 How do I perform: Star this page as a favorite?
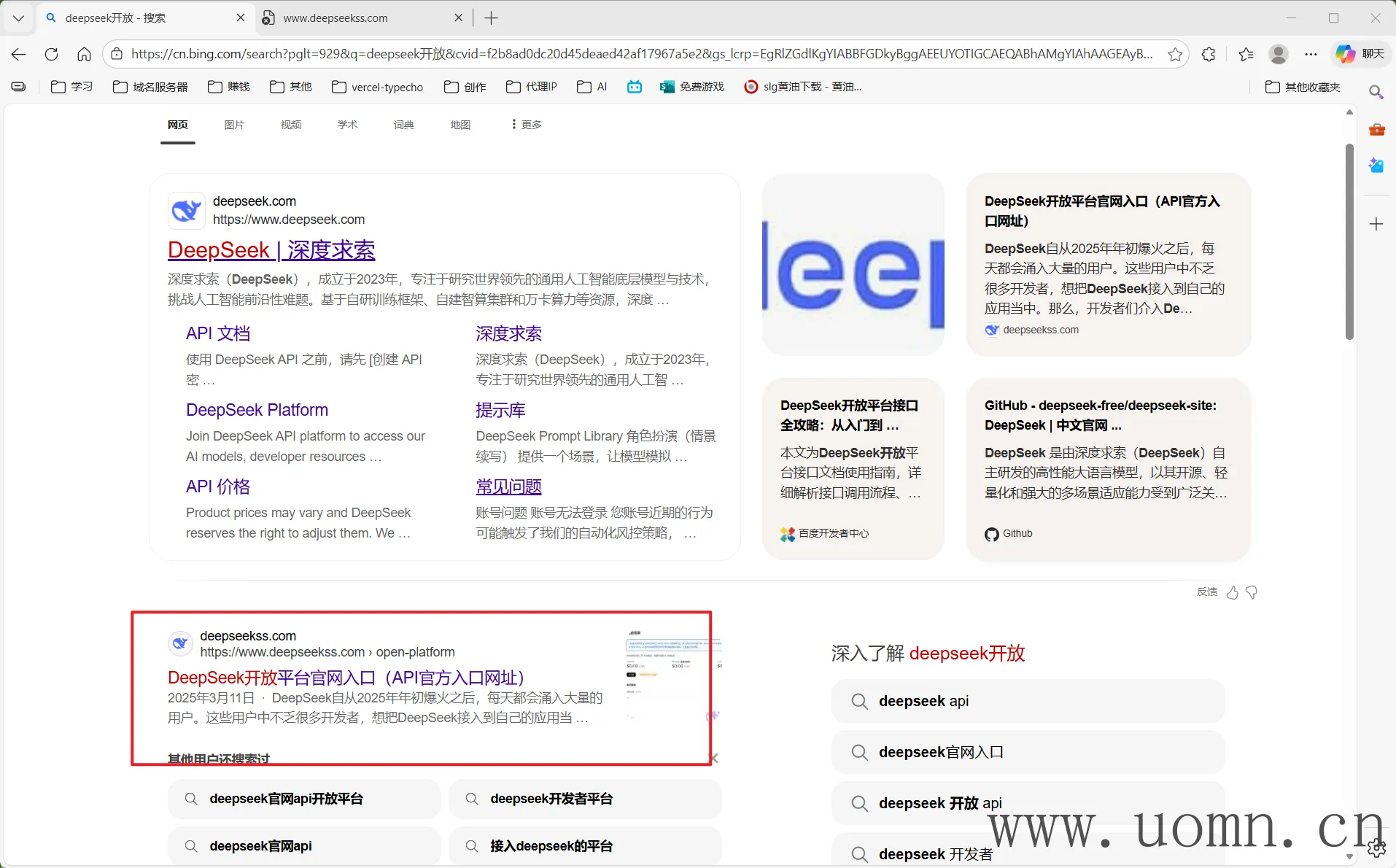click(x=1175, y=54)
